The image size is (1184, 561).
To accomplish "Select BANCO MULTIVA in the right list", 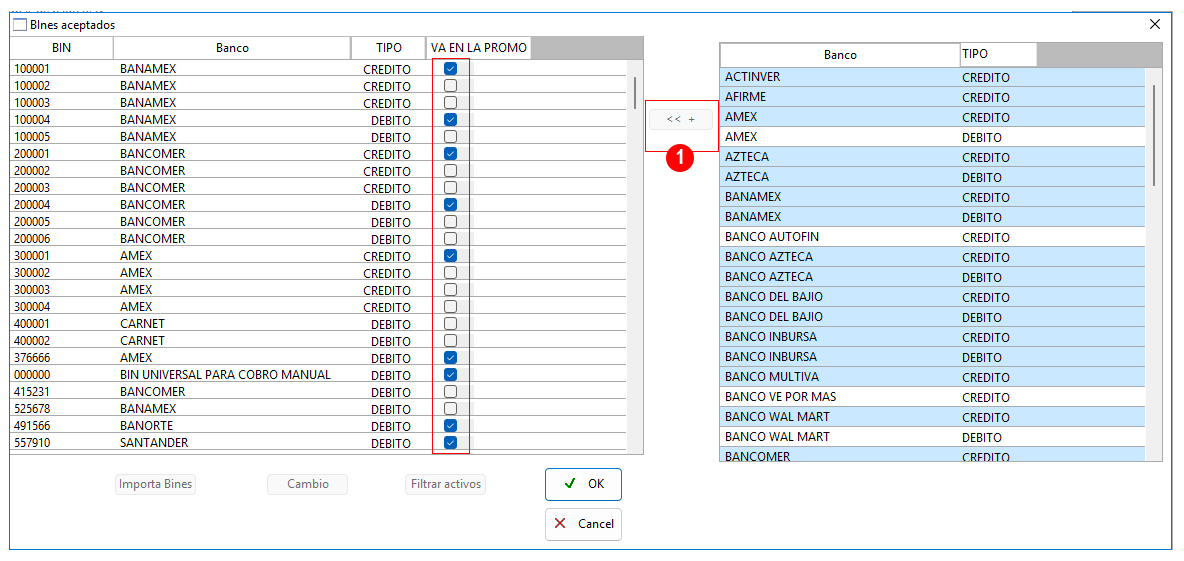I will (933, 377).
